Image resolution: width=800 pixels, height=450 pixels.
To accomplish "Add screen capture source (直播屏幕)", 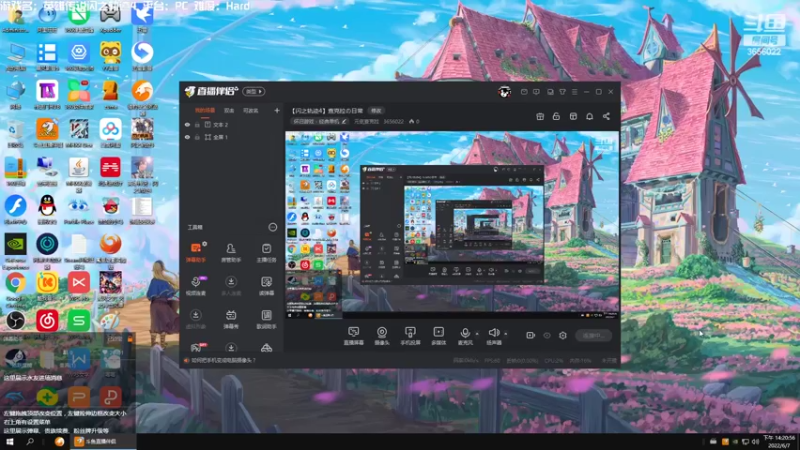I will [x=353, y=336].
